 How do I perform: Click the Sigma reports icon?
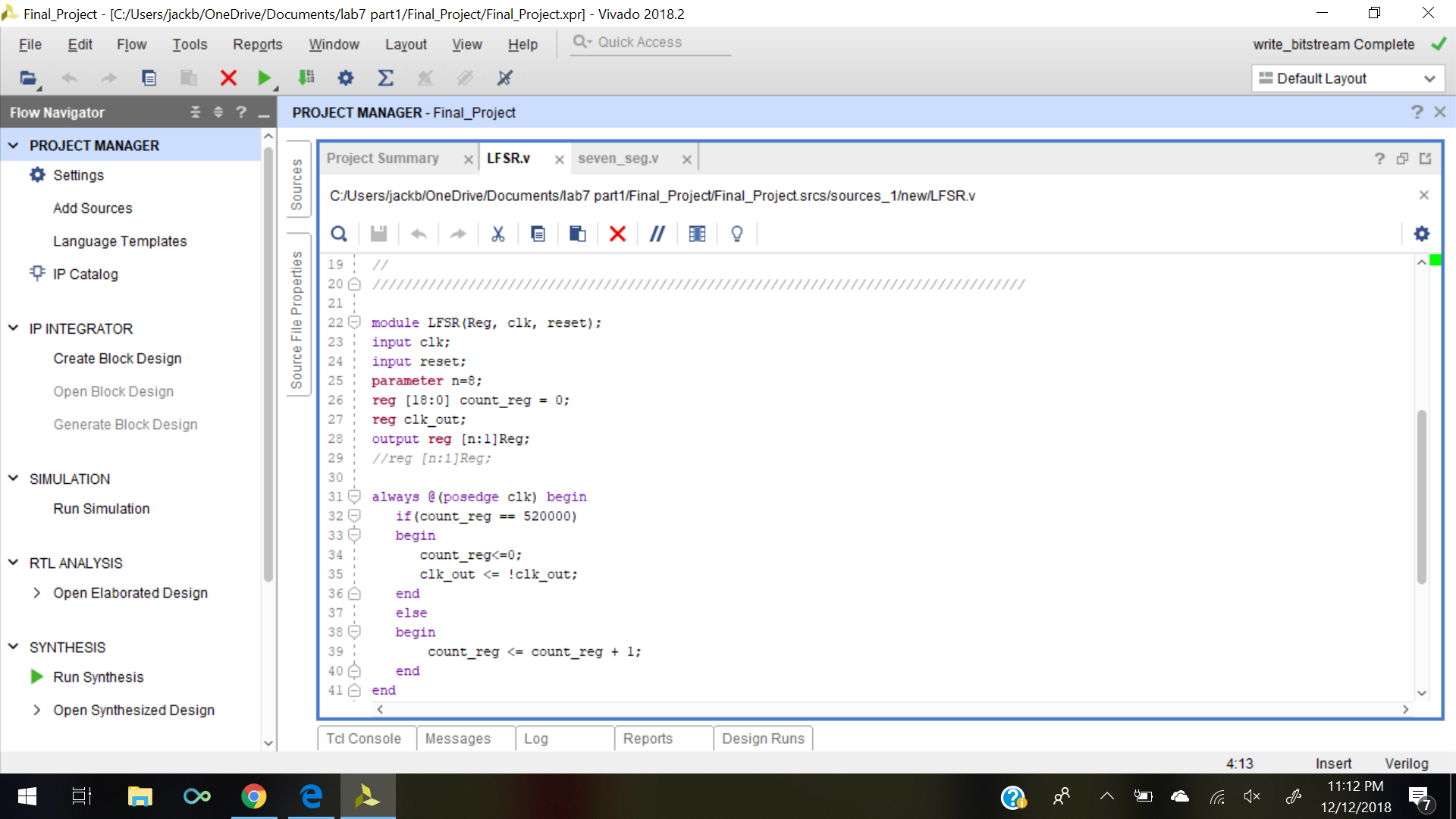(x=385, y=77)
